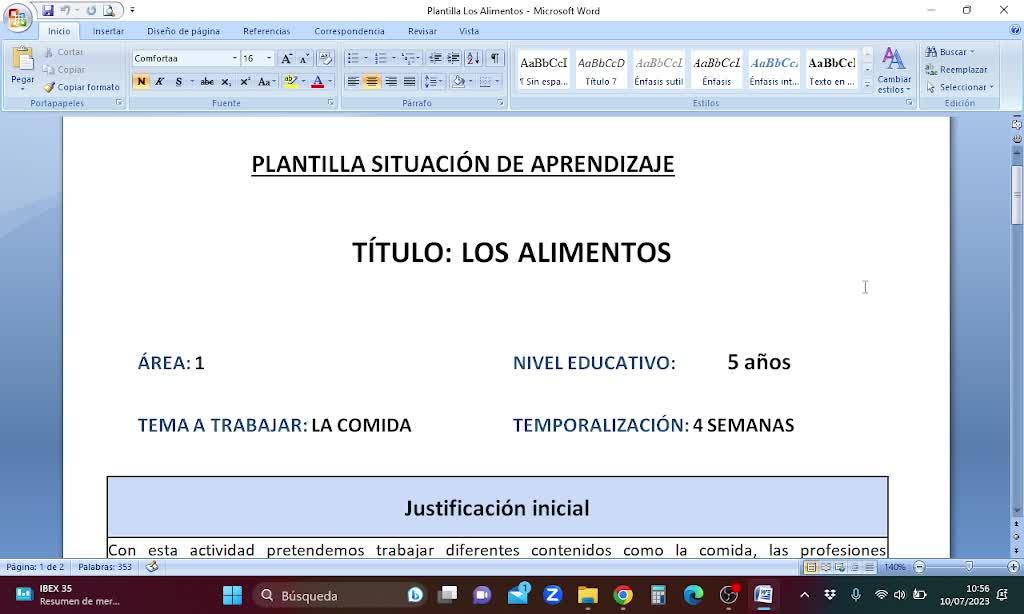
Task: Apply red font color swatch
Action: coord(318,82)
